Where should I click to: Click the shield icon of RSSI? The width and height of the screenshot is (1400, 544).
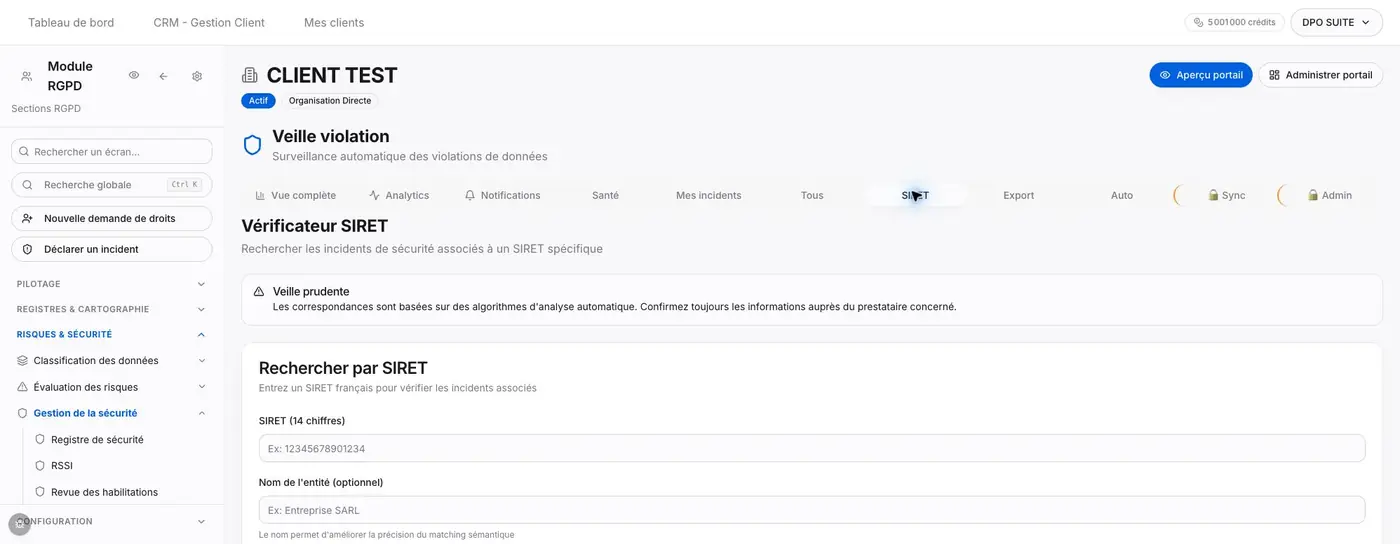point(40,466)
